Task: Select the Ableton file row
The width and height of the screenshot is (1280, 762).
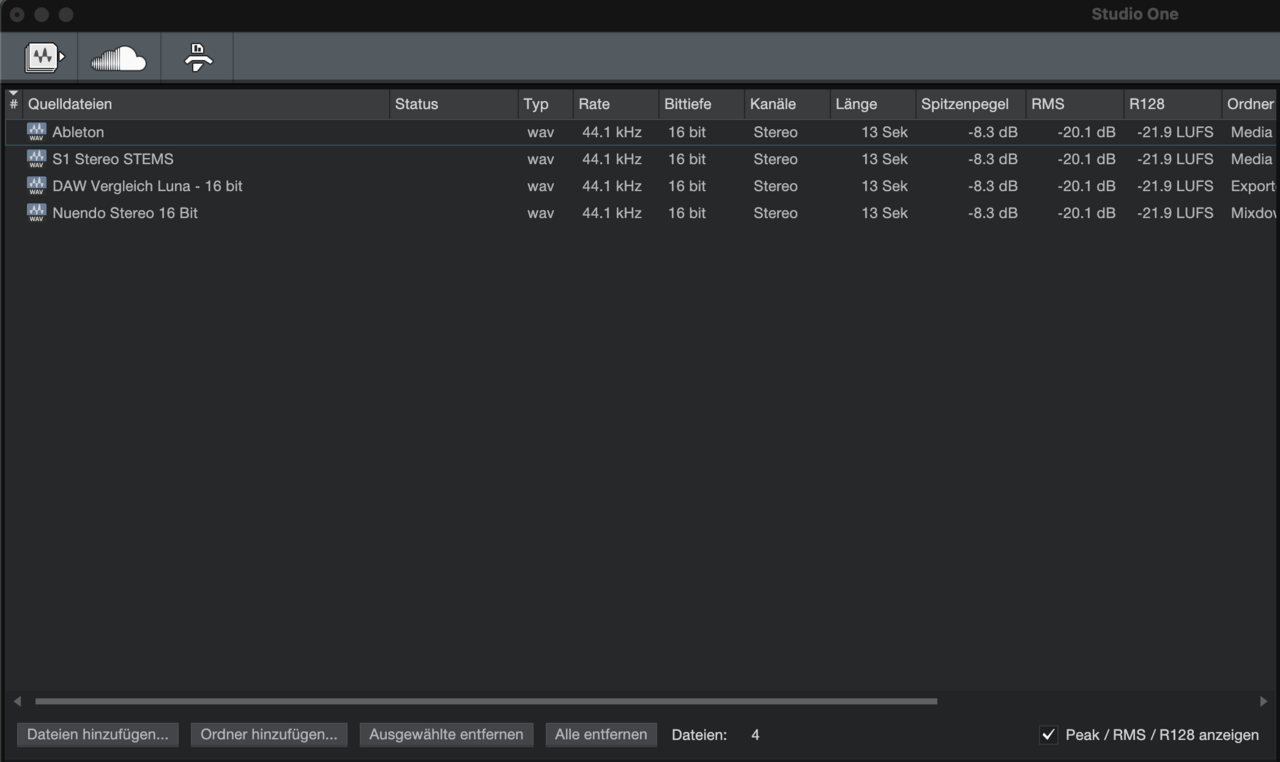Action: (x=642, y=132)
